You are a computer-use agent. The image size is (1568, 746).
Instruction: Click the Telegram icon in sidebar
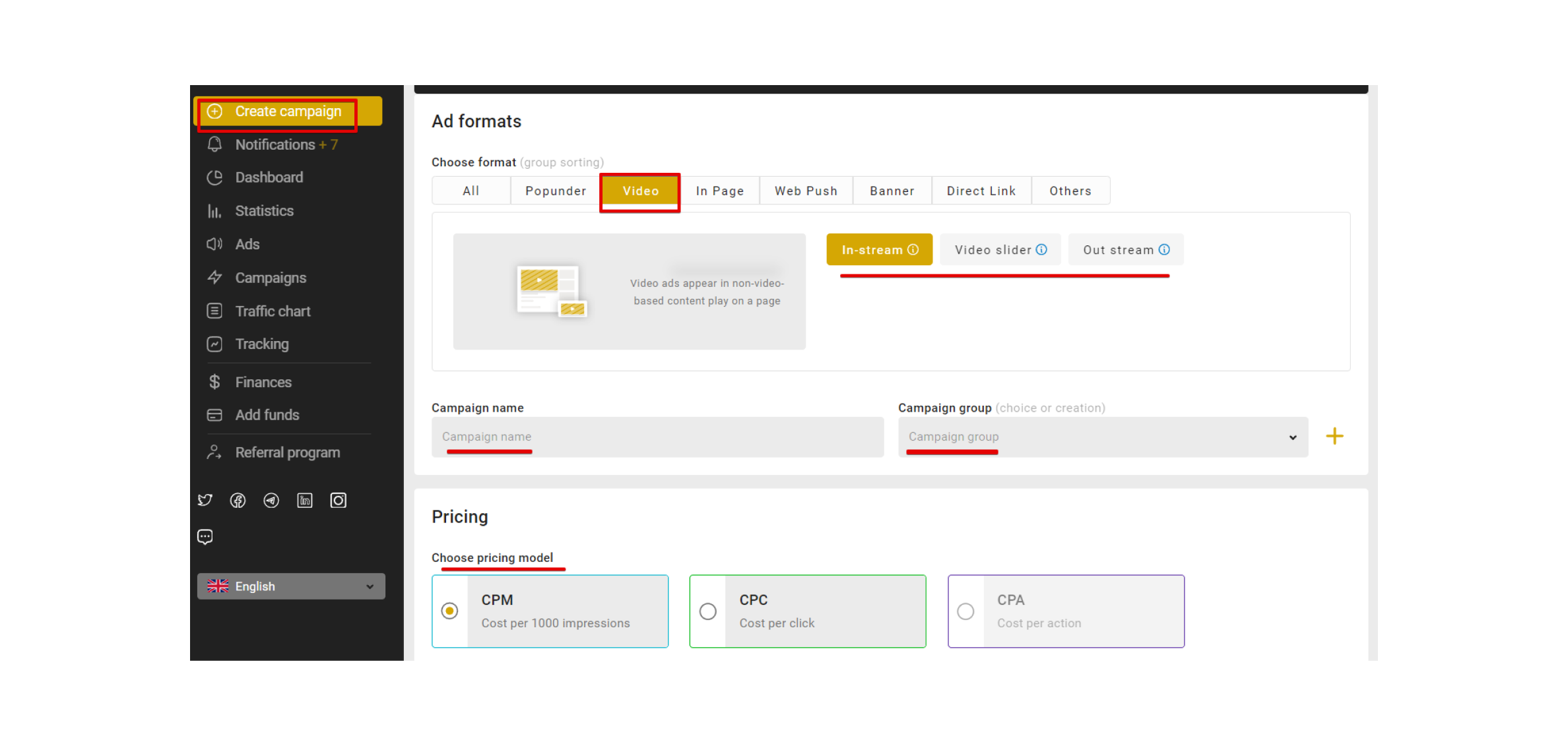pos(271,501)
